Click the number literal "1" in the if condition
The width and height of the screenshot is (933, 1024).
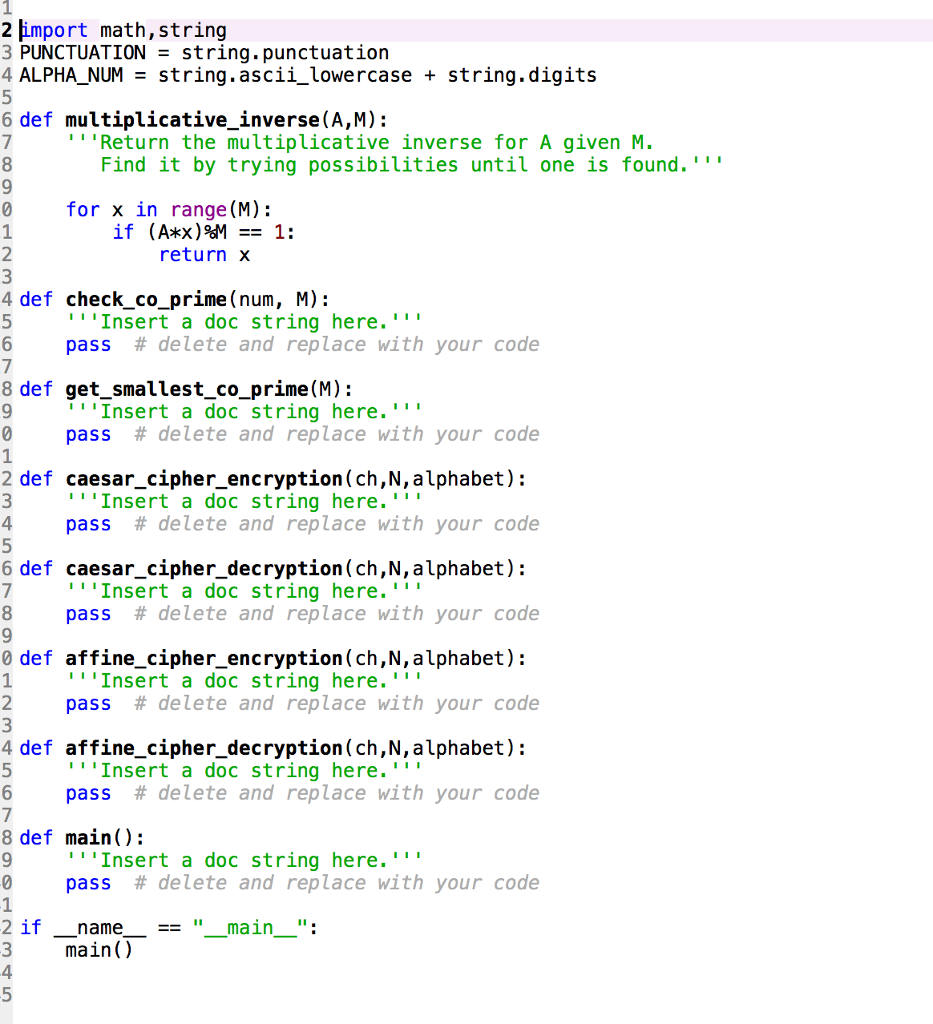coord(279,232)
